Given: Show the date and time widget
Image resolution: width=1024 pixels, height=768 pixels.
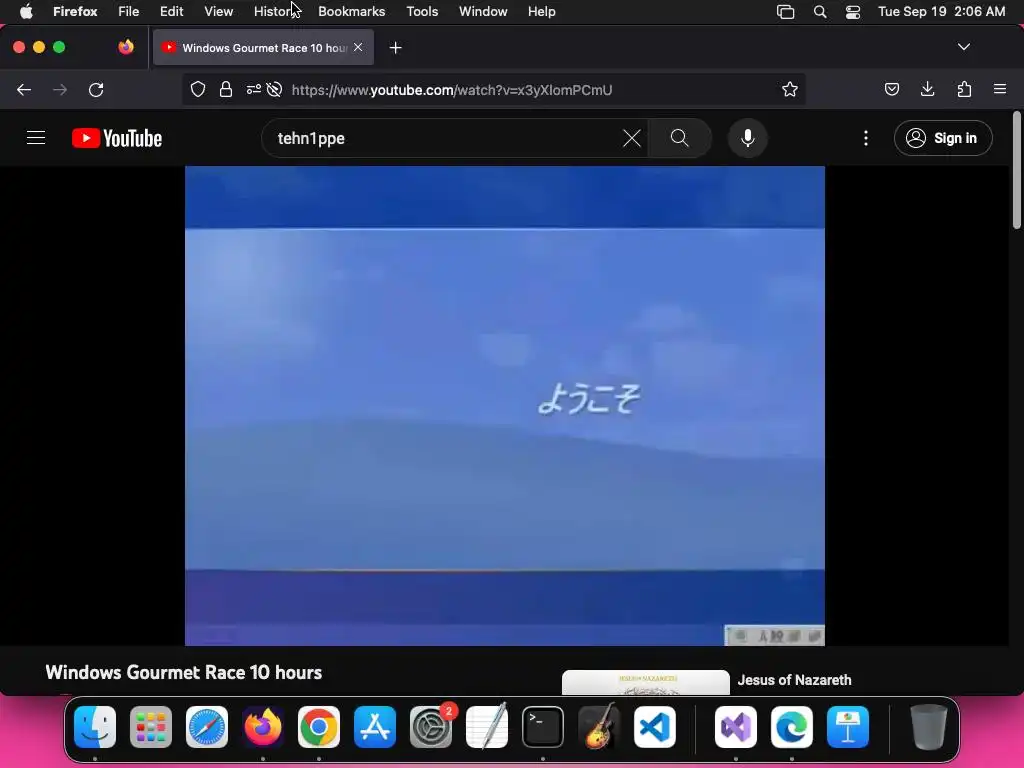Looking at the screenshot, I should coord(941,12).
